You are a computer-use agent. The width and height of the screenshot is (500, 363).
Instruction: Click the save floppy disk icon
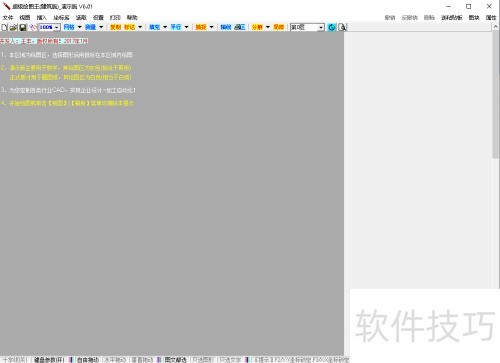click(23, 27)
